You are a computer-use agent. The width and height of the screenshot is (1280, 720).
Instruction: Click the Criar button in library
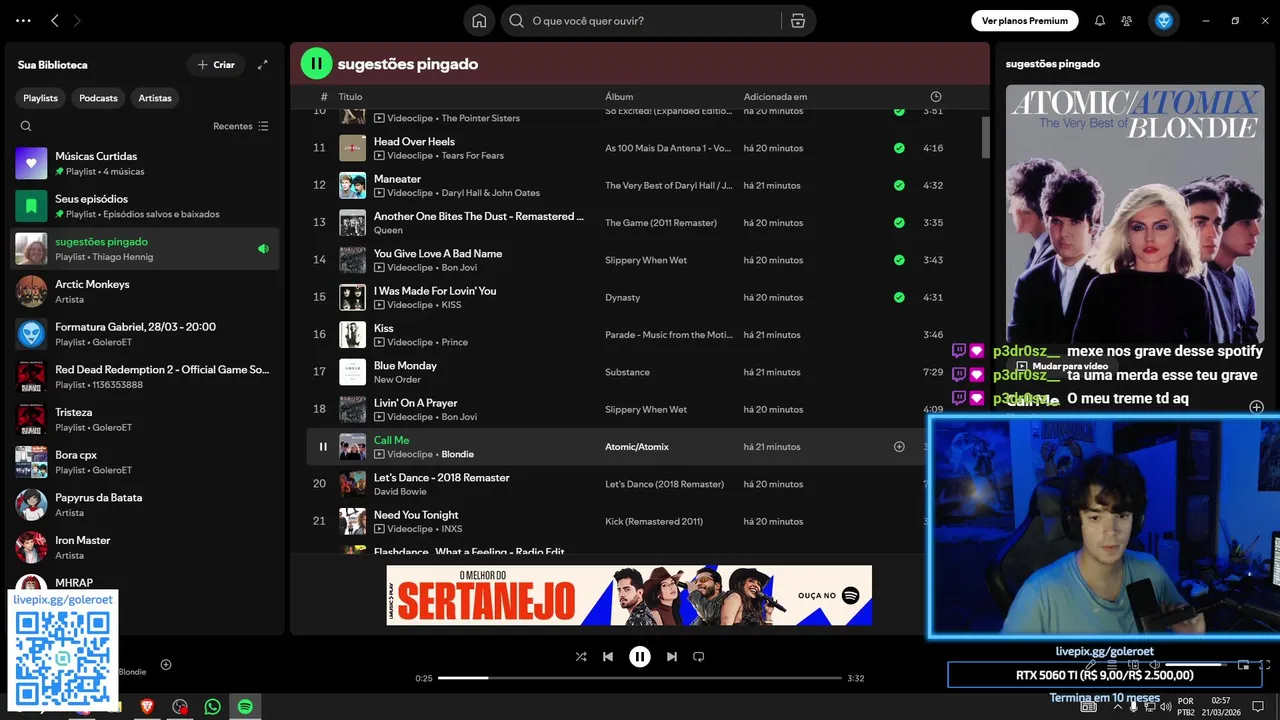(216, 64)
